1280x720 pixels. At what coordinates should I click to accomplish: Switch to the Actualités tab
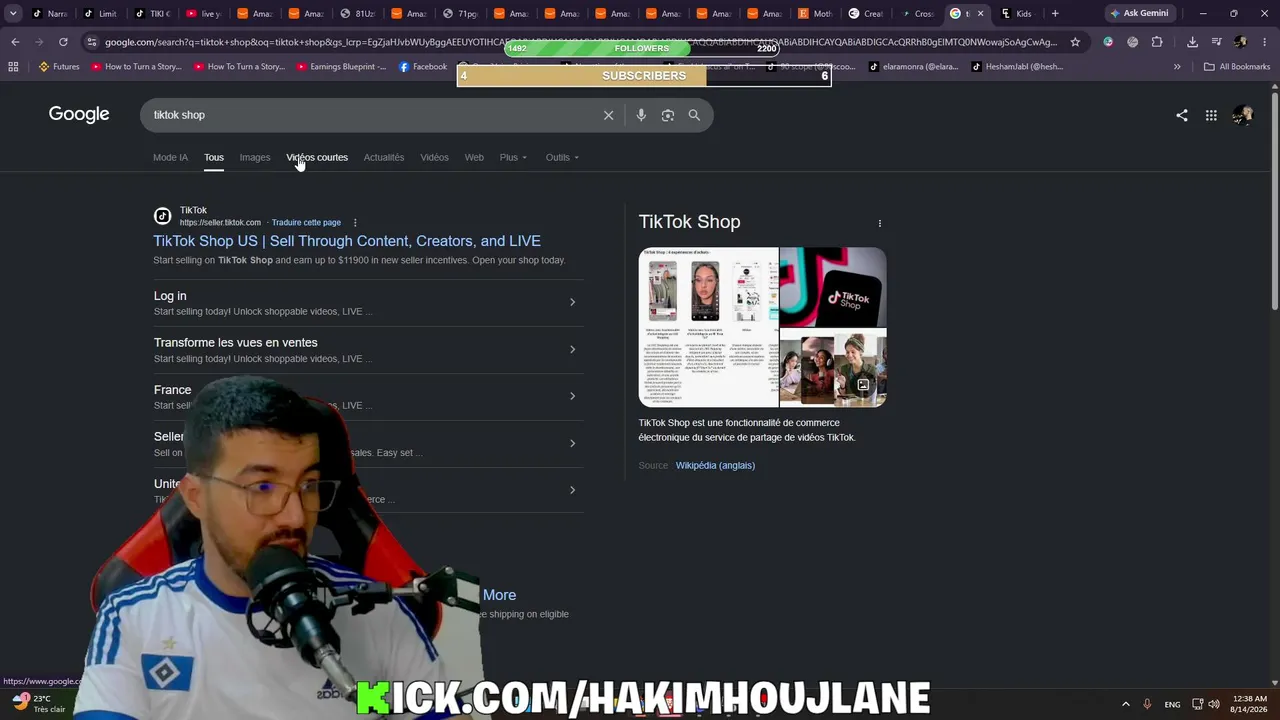(384, 157)
